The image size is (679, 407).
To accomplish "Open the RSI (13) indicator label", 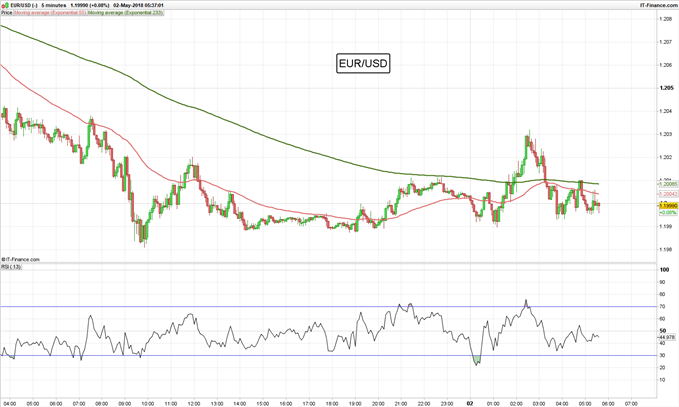I will click(x=11, y=267).
